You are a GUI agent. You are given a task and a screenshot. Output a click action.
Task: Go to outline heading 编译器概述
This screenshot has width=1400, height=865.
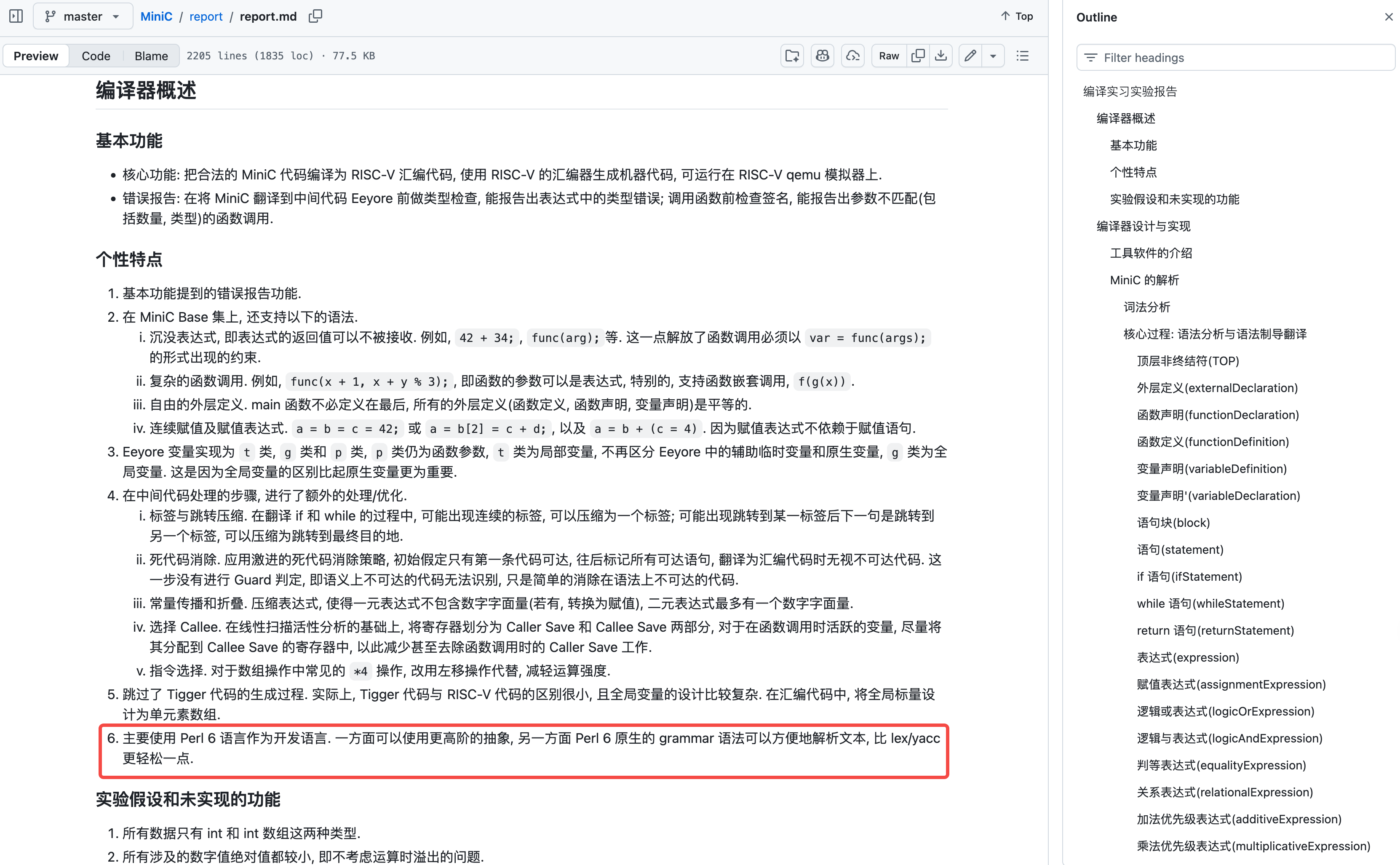click(x=1125, y=118)
